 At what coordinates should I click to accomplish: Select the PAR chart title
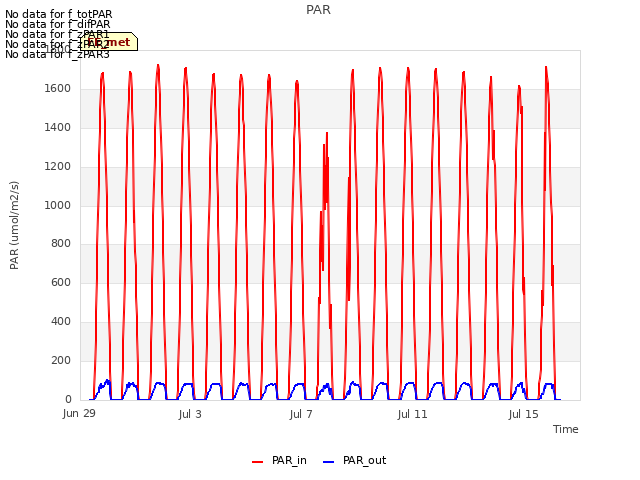(x=318, y=10)
